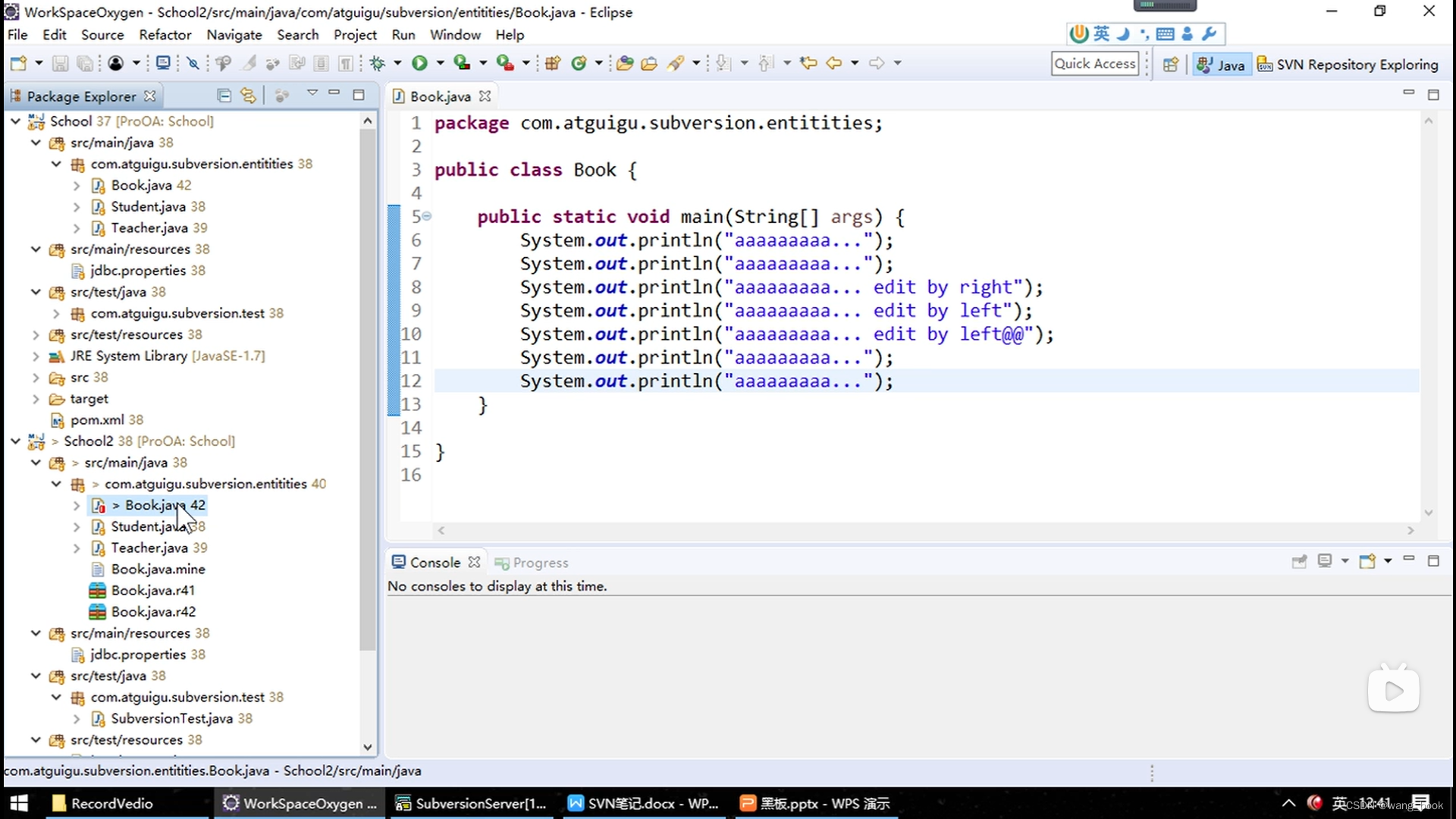Click the editor horizontal scrollbar
1456x819 pixels.
(x=925, y=531)
